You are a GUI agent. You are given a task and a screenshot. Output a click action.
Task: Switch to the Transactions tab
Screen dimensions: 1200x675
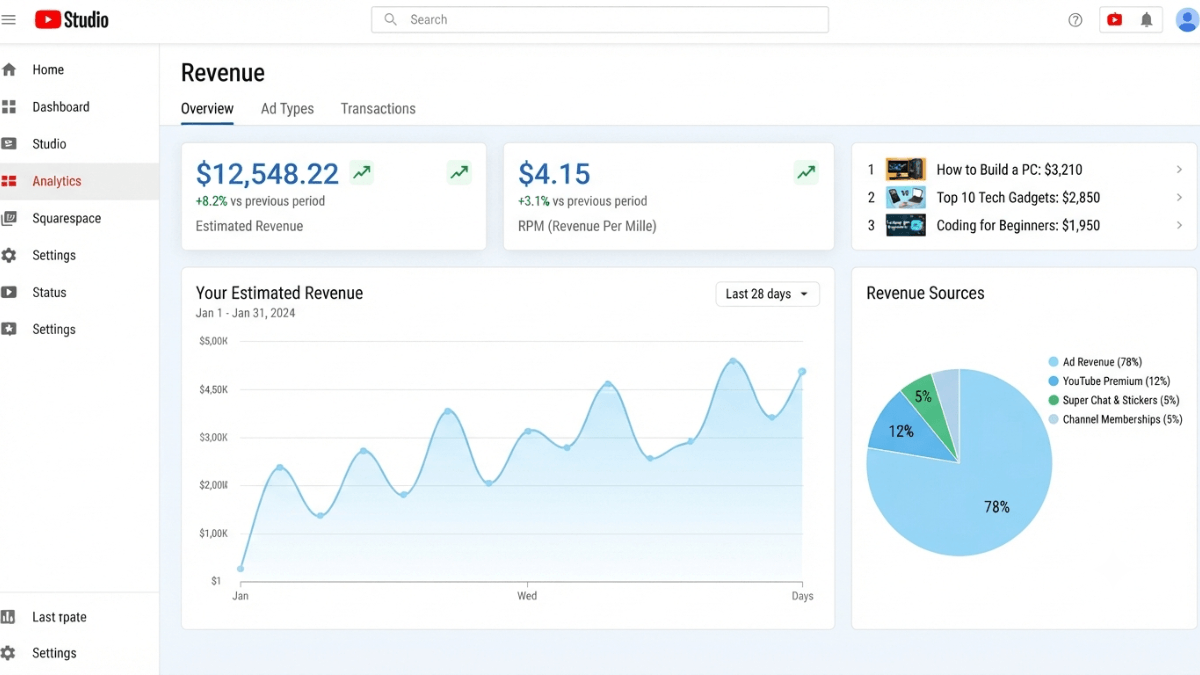(378, 109)
